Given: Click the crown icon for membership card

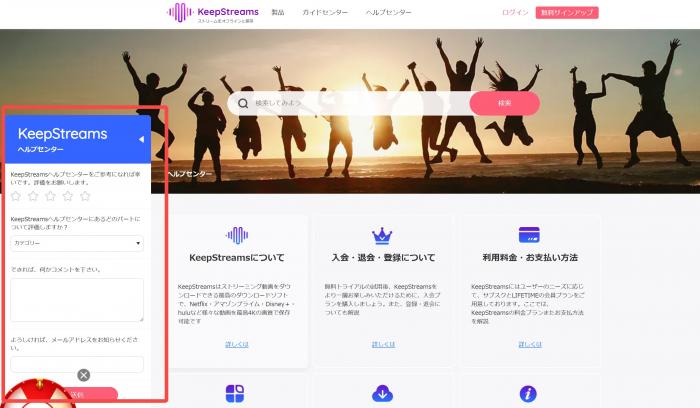Looking at the screenshot, I should tap(382, 236).
